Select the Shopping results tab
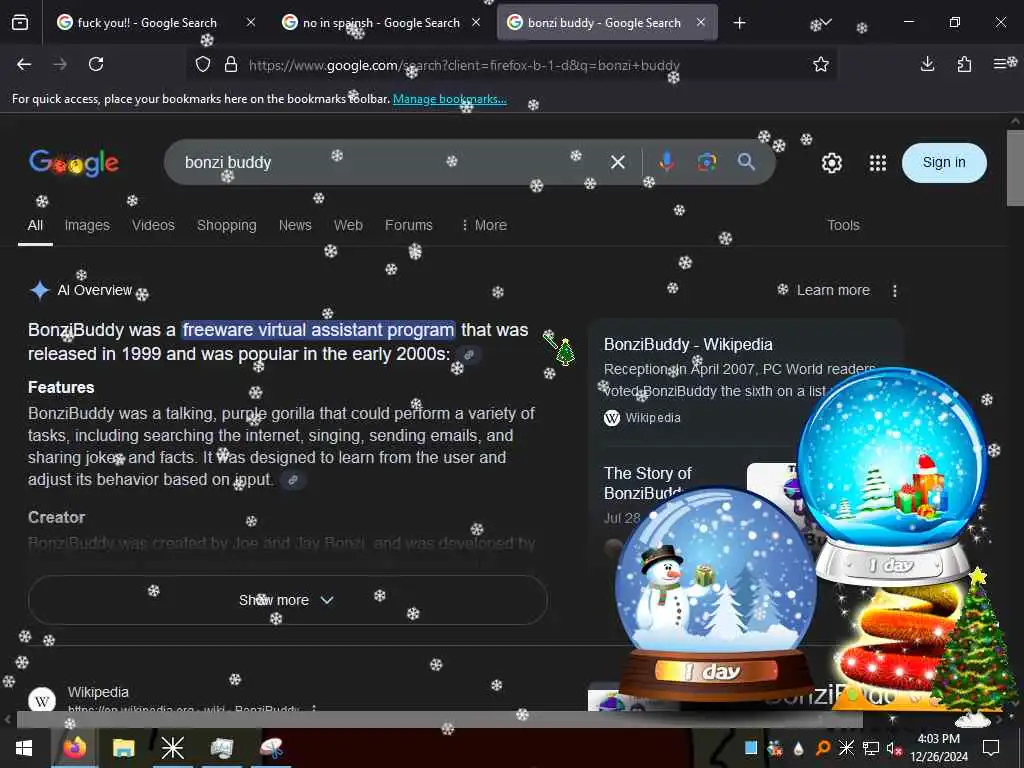Screen dimensions: 1024x768 [227, 225]
